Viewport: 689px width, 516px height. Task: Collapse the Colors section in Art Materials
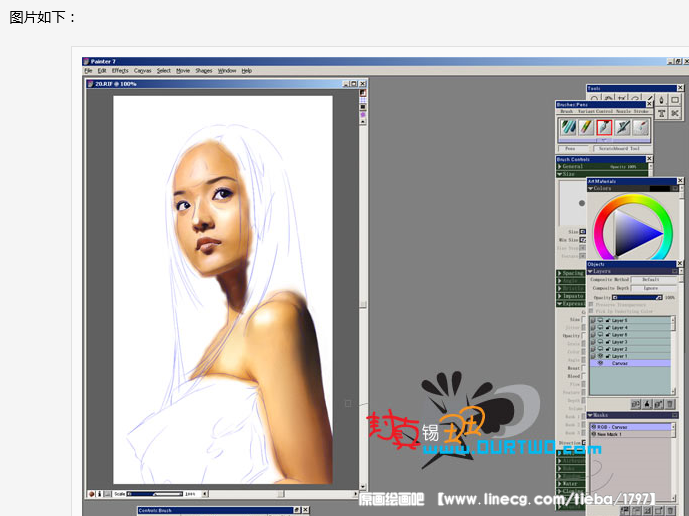click(591, 188)
